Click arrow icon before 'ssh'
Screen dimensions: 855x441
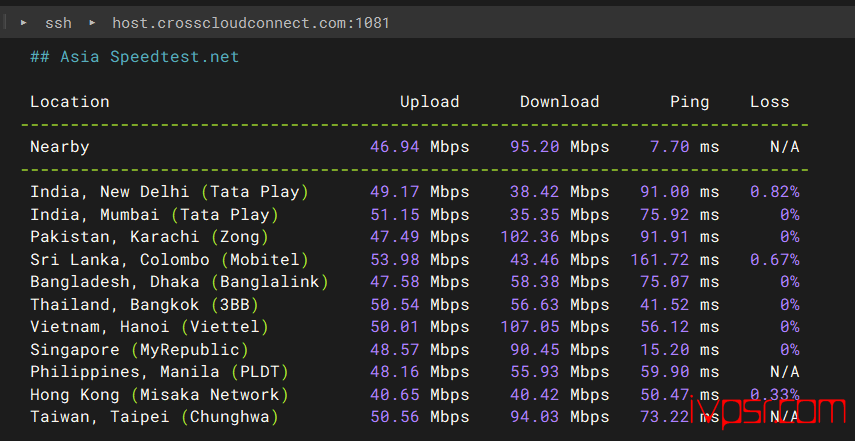point(23,23)
